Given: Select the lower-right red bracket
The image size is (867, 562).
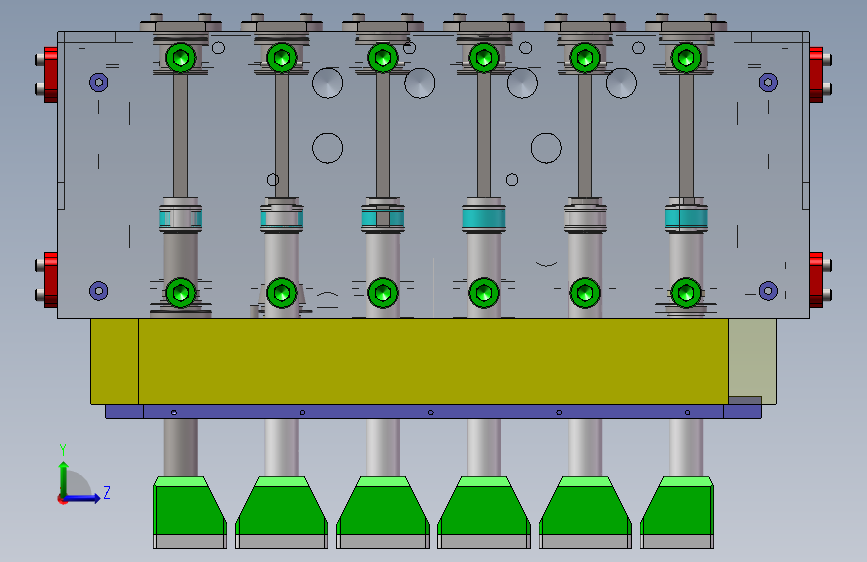Looking at the screenshot, I should 816,280.
